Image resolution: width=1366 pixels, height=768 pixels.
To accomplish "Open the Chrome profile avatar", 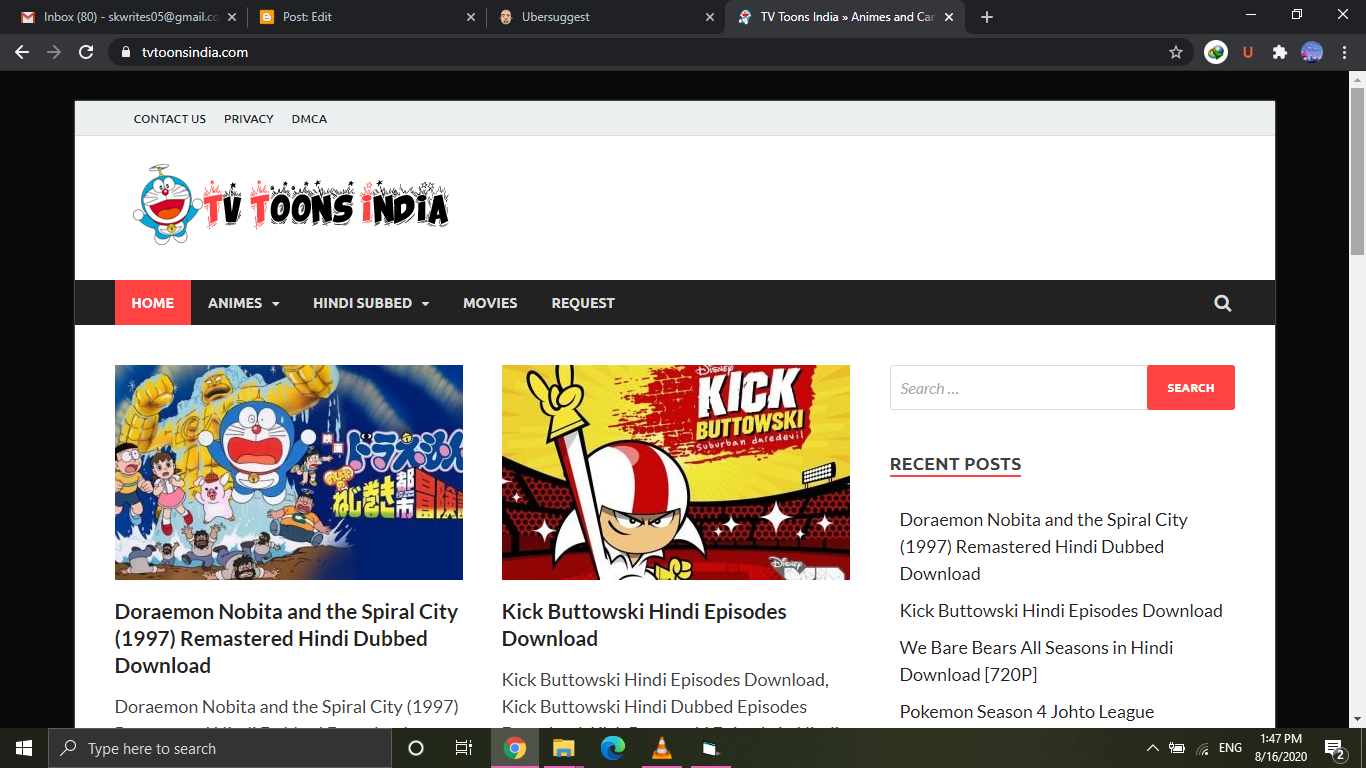I will [x=1312, y=52].
